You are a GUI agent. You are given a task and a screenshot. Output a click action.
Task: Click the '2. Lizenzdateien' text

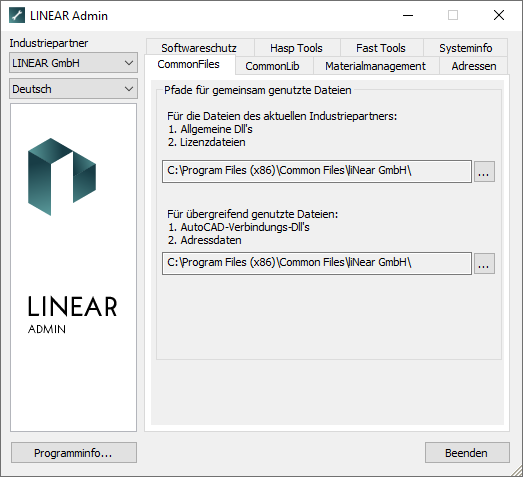(x=206, y=142)
